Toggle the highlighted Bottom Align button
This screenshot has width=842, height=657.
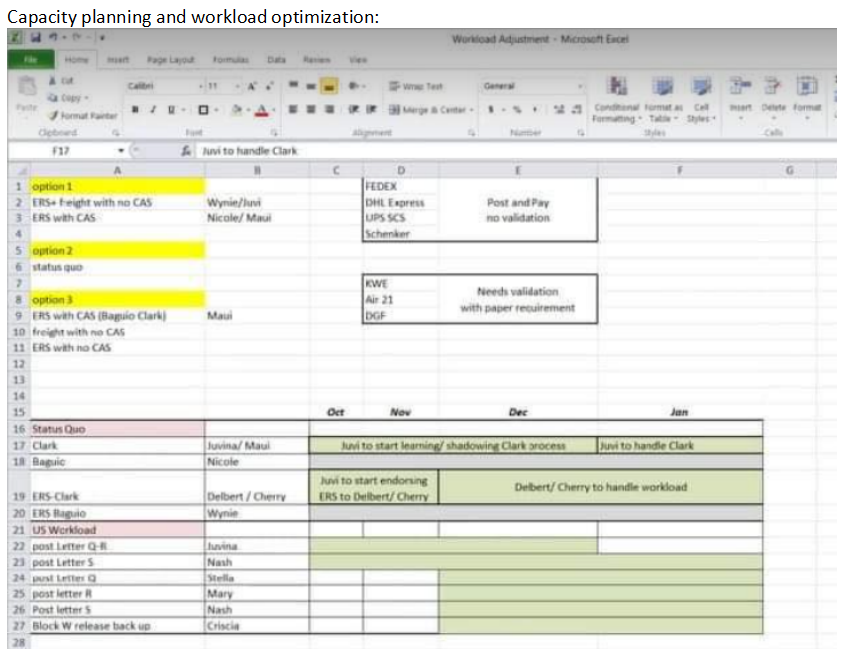click(329, 86)
